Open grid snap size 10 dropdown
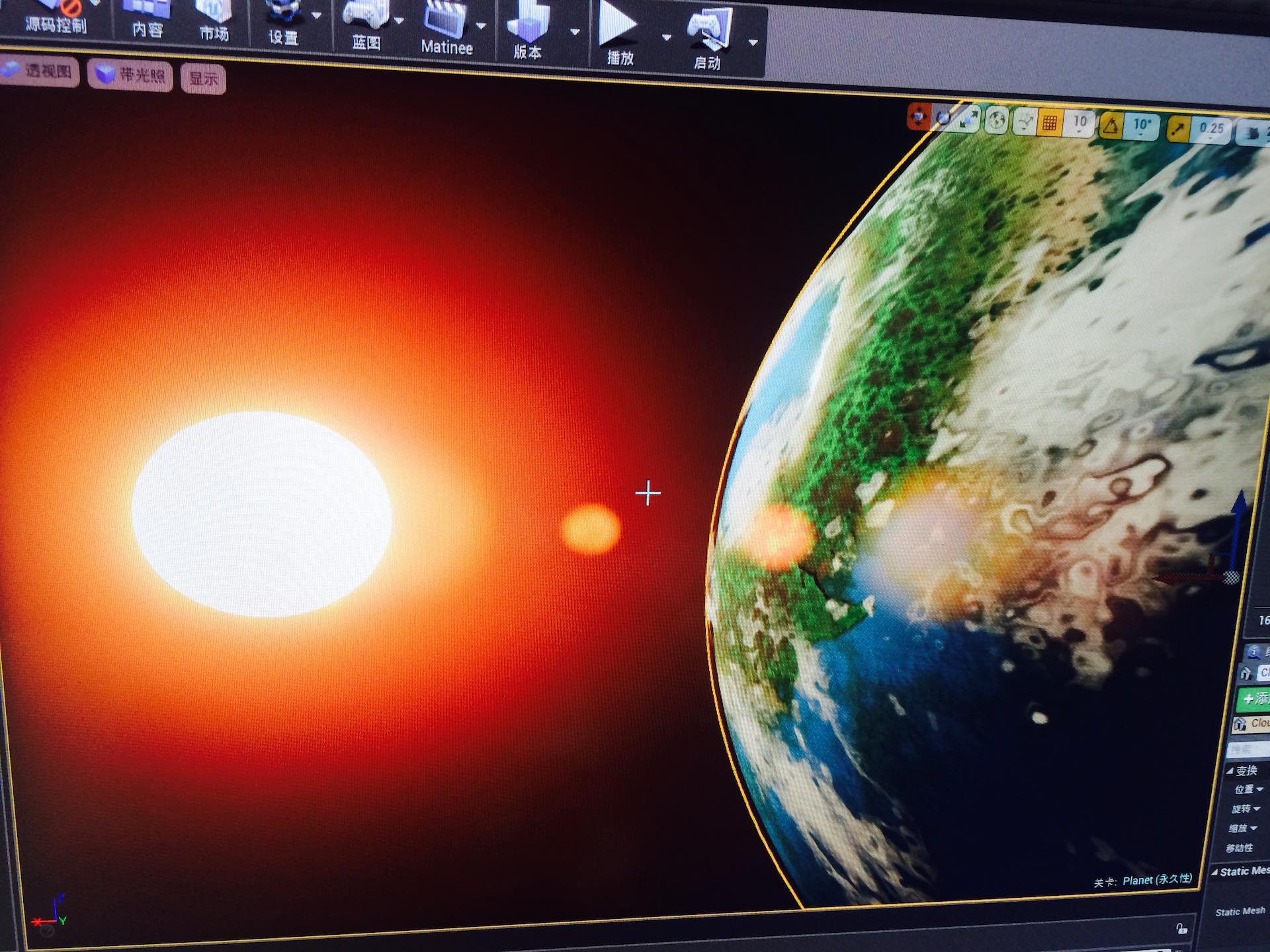1270x952 pixels. (1079, 124)
